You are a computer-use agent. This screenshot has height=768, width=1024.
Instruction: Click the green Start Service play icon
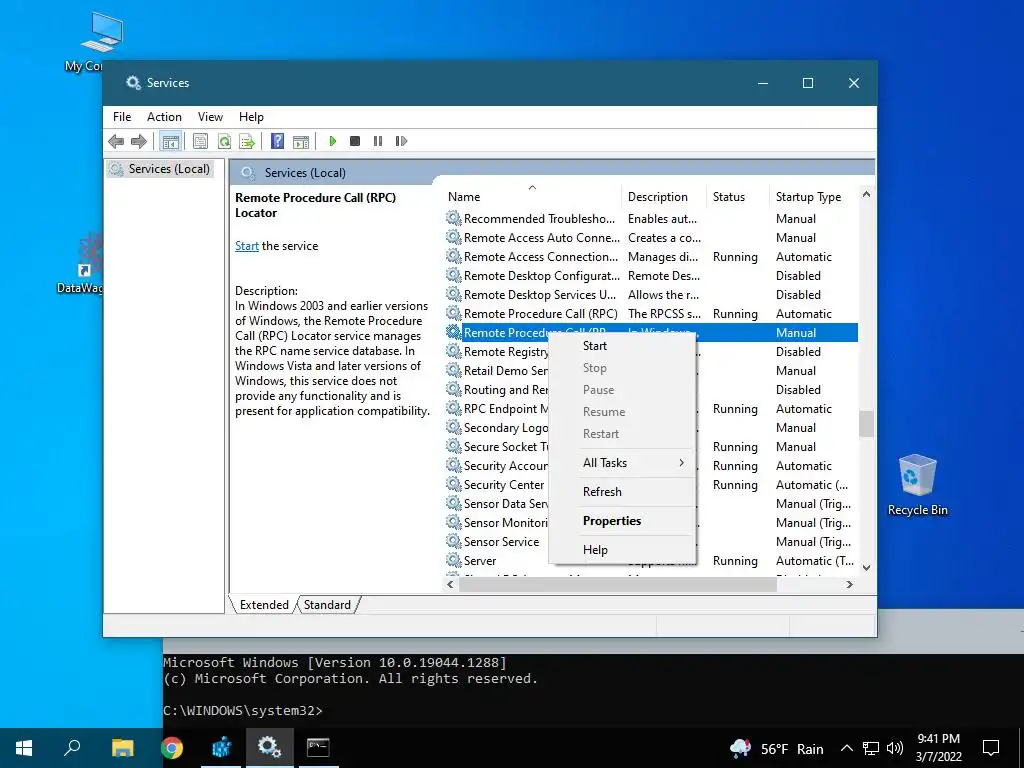pos(332,141)
